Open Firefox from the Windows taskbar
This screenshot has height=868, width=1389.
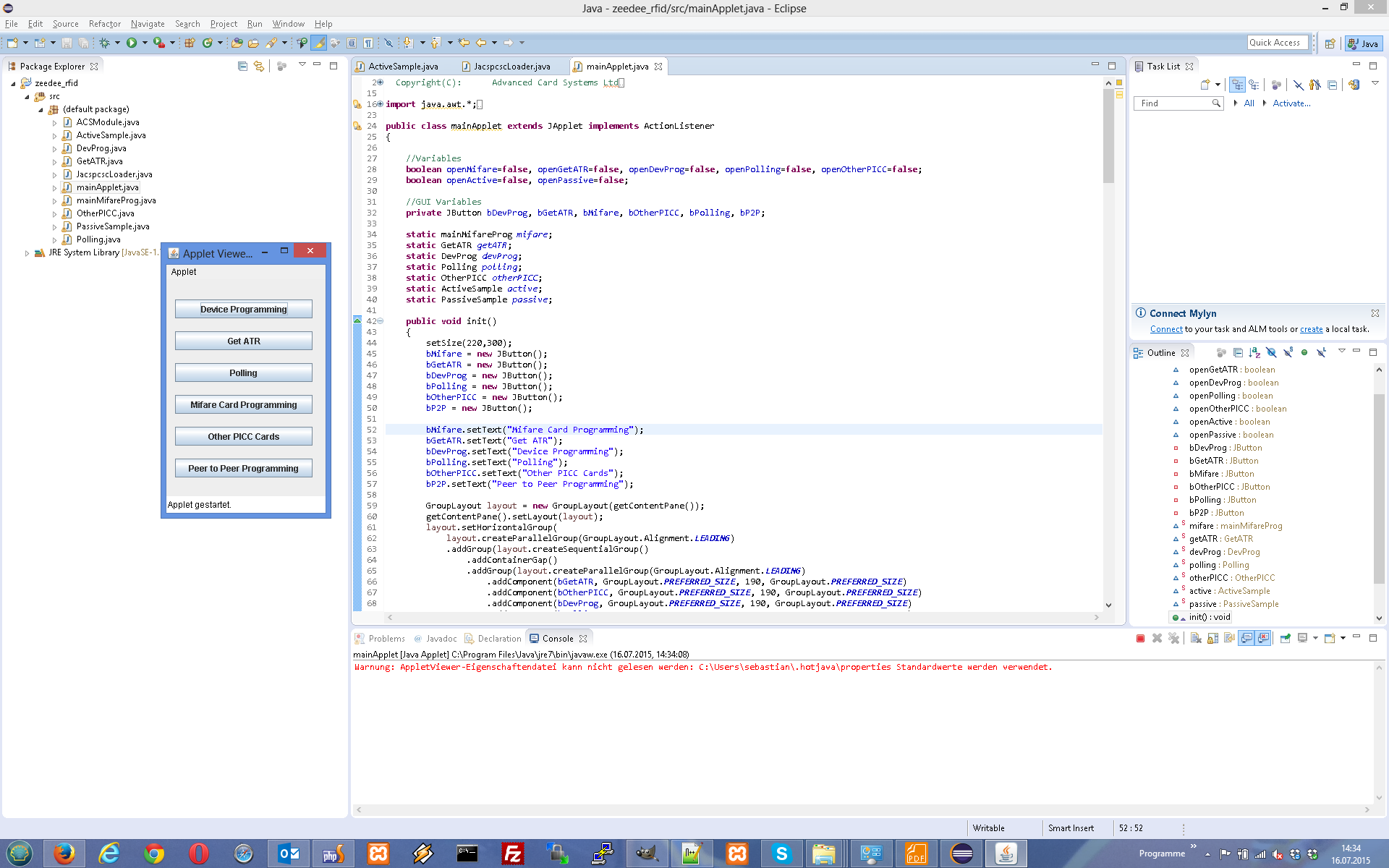click(x=64, y=854)
